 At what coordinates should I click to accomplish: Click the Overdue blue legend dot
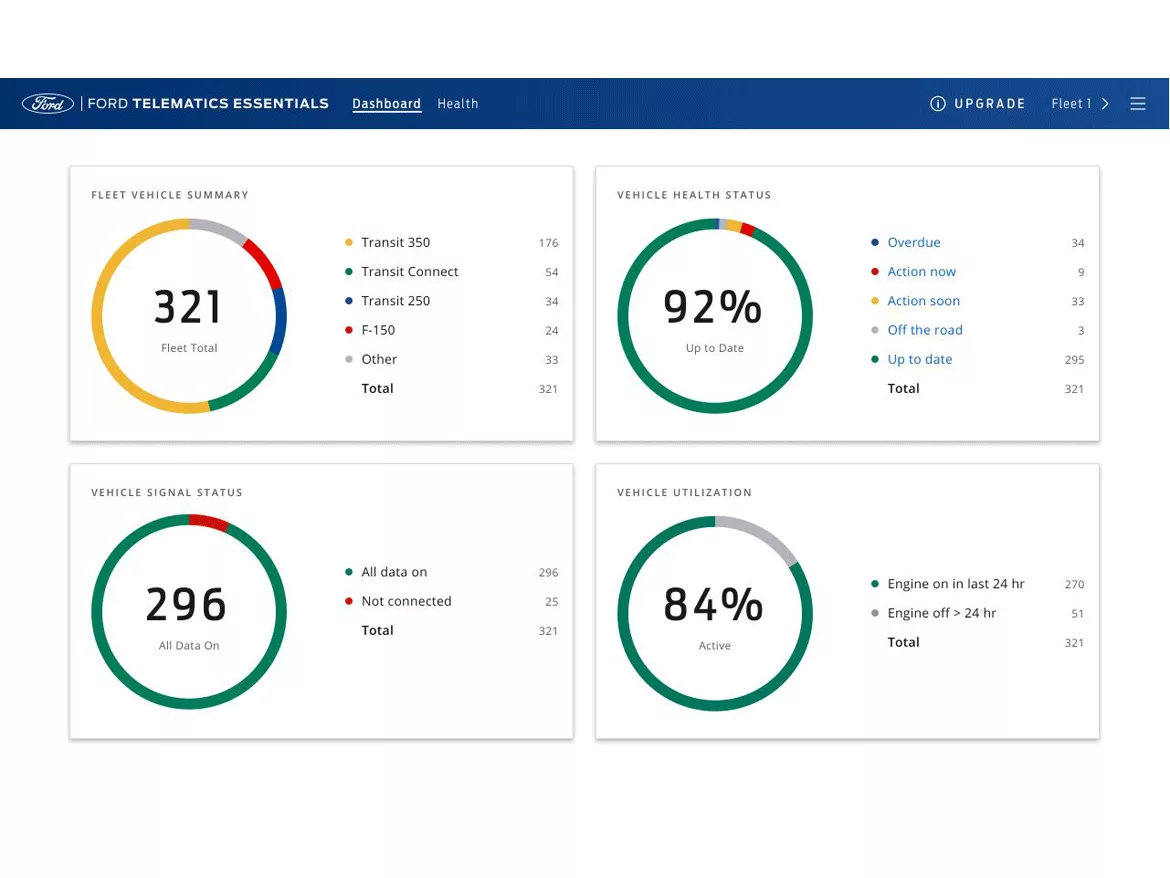pyautogui.click(x=875, y=242)
